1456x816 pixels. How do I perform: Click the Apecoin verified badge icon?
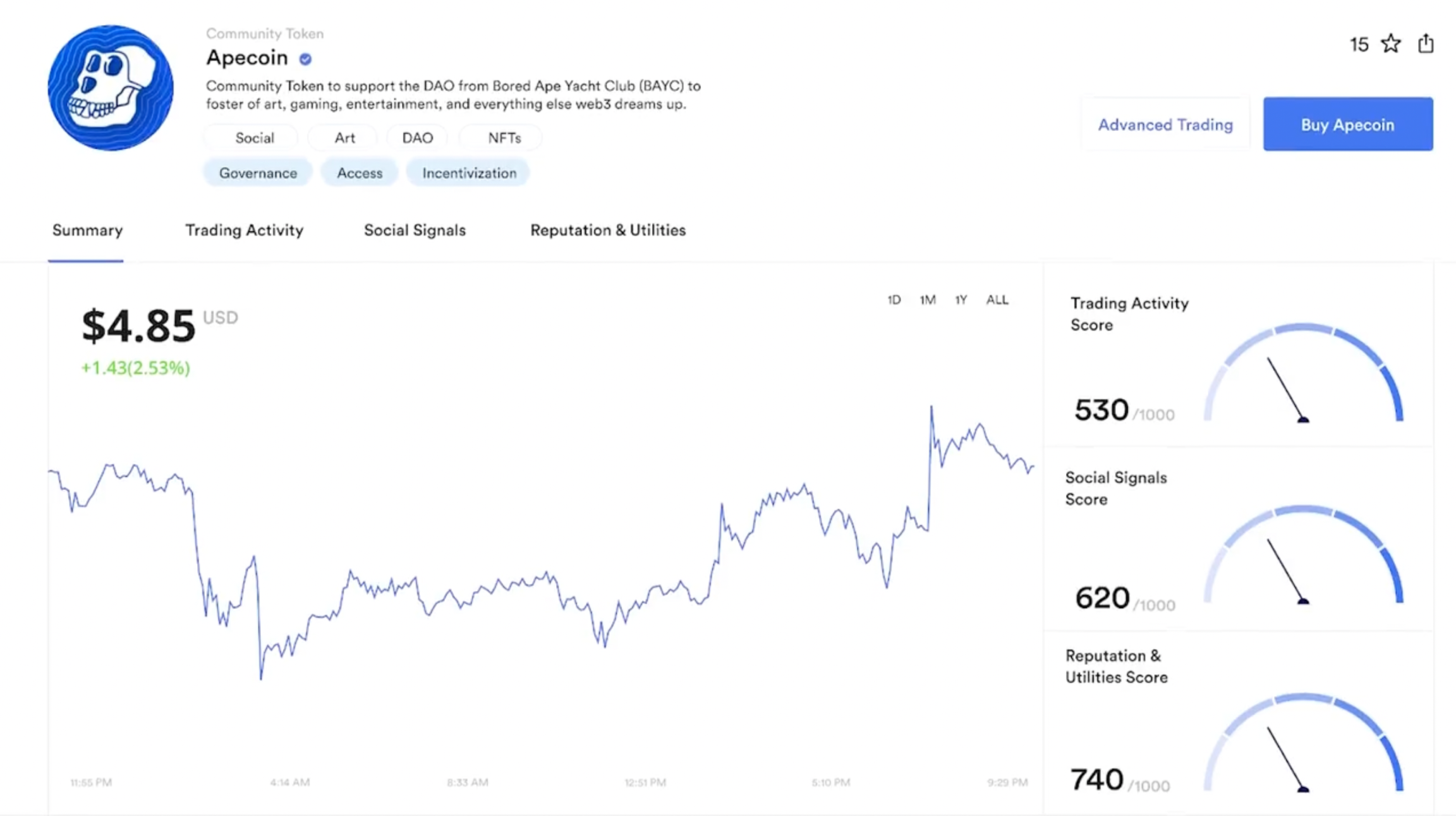coord(307,57)
